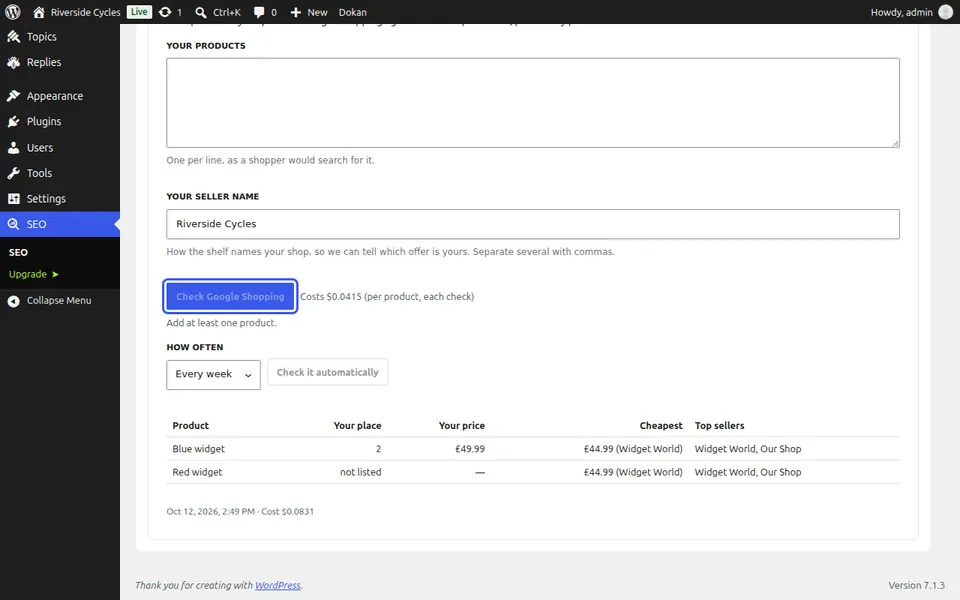
Task: Click the Check it automatically button
Action: 328,372
